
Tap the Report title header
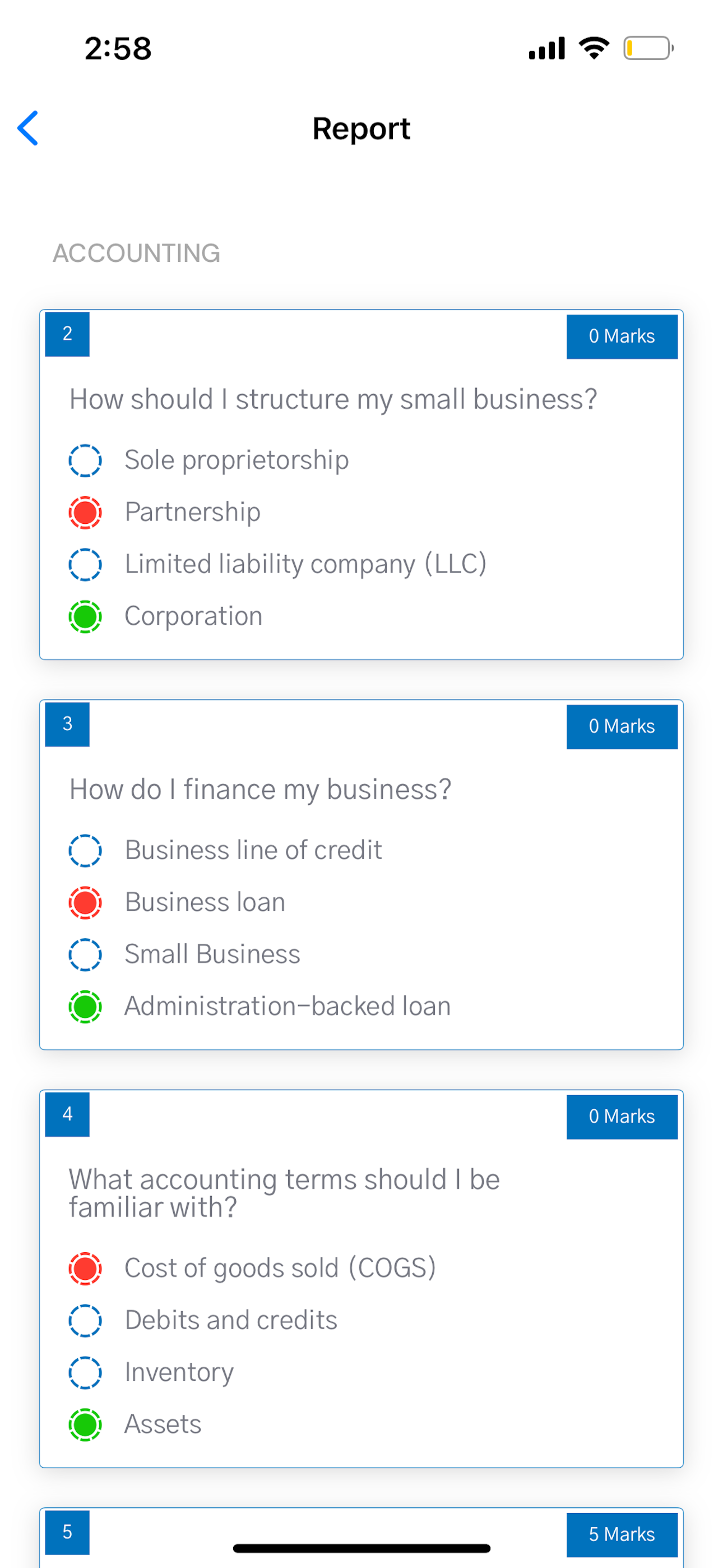[361, 128]
